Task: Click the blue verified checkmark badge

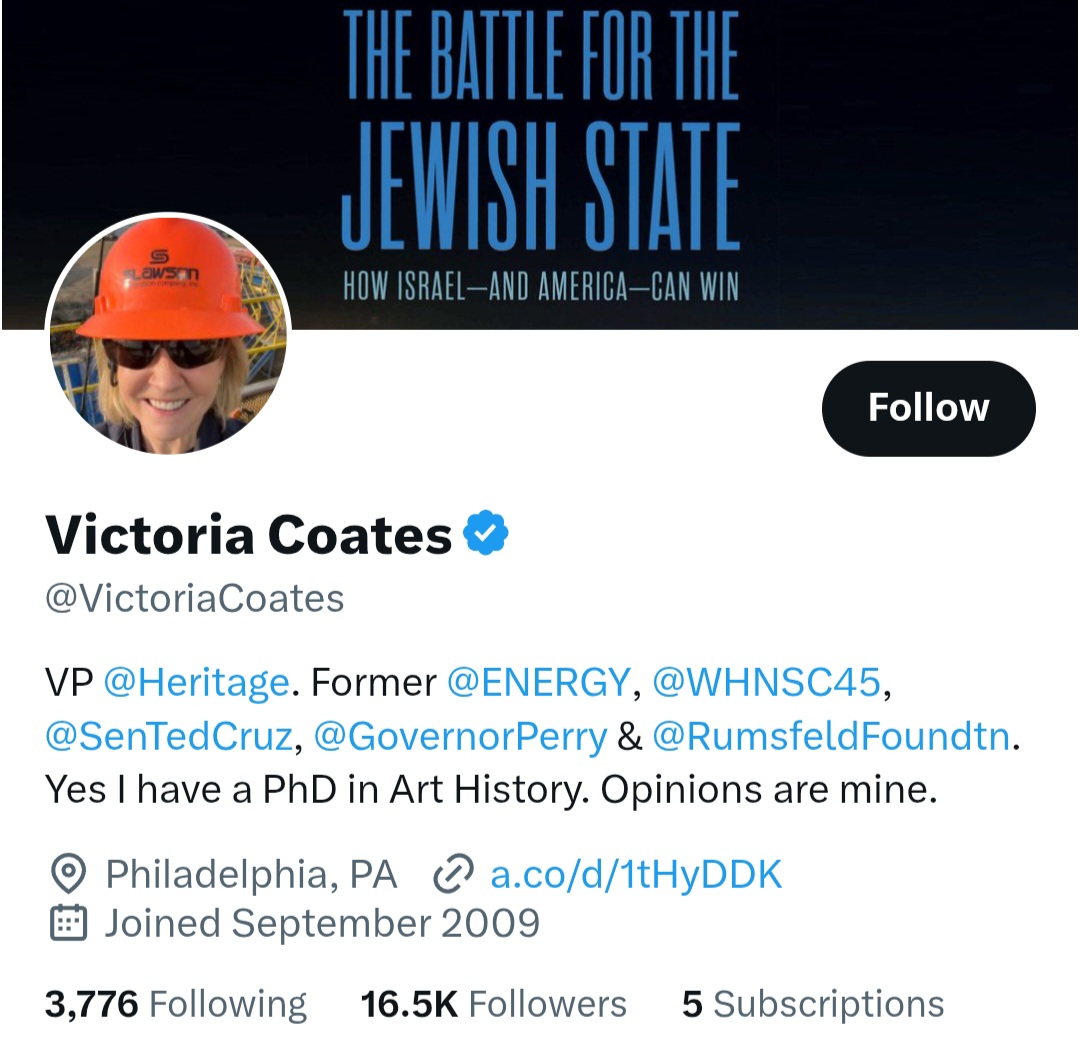Action: click(486, 534)
